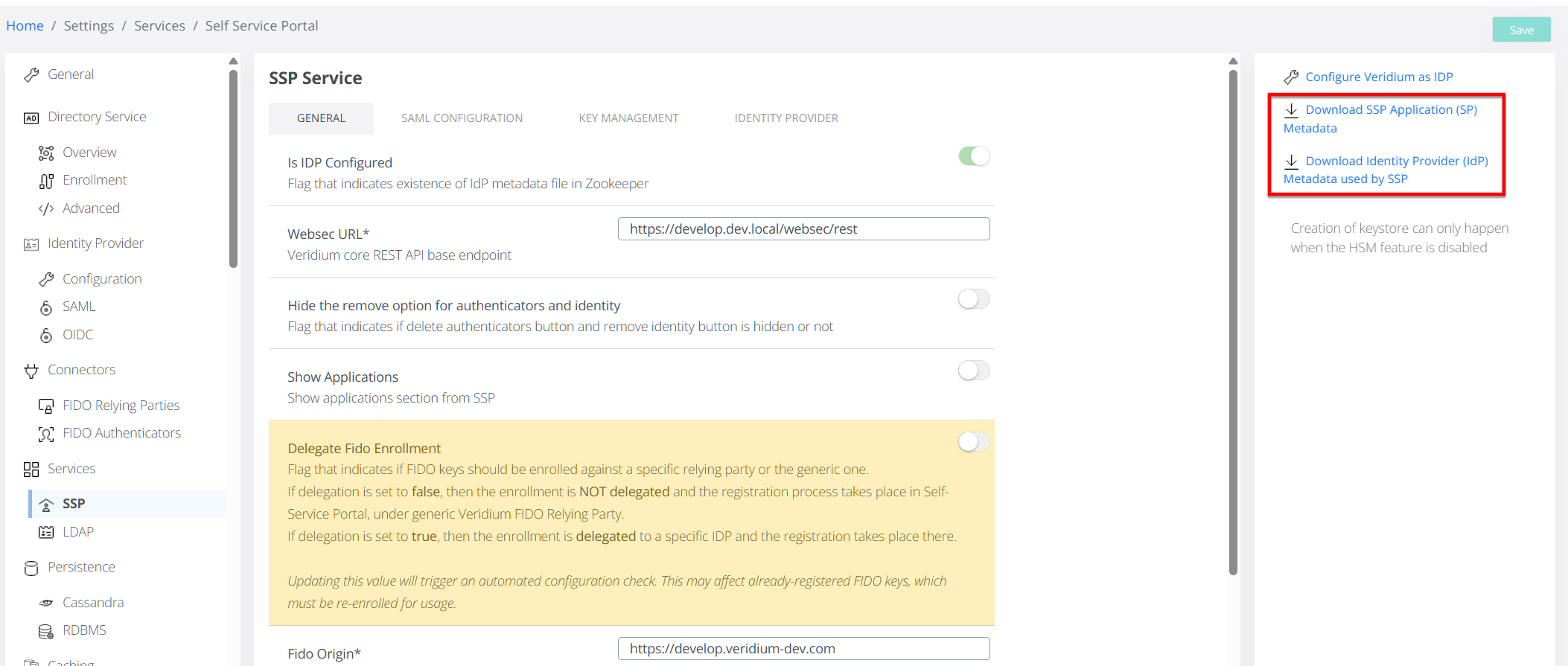Viewport: 1568px width, 666px height.
Task: Turn on Show Applications toggle
Action: [x=974, y=371]
